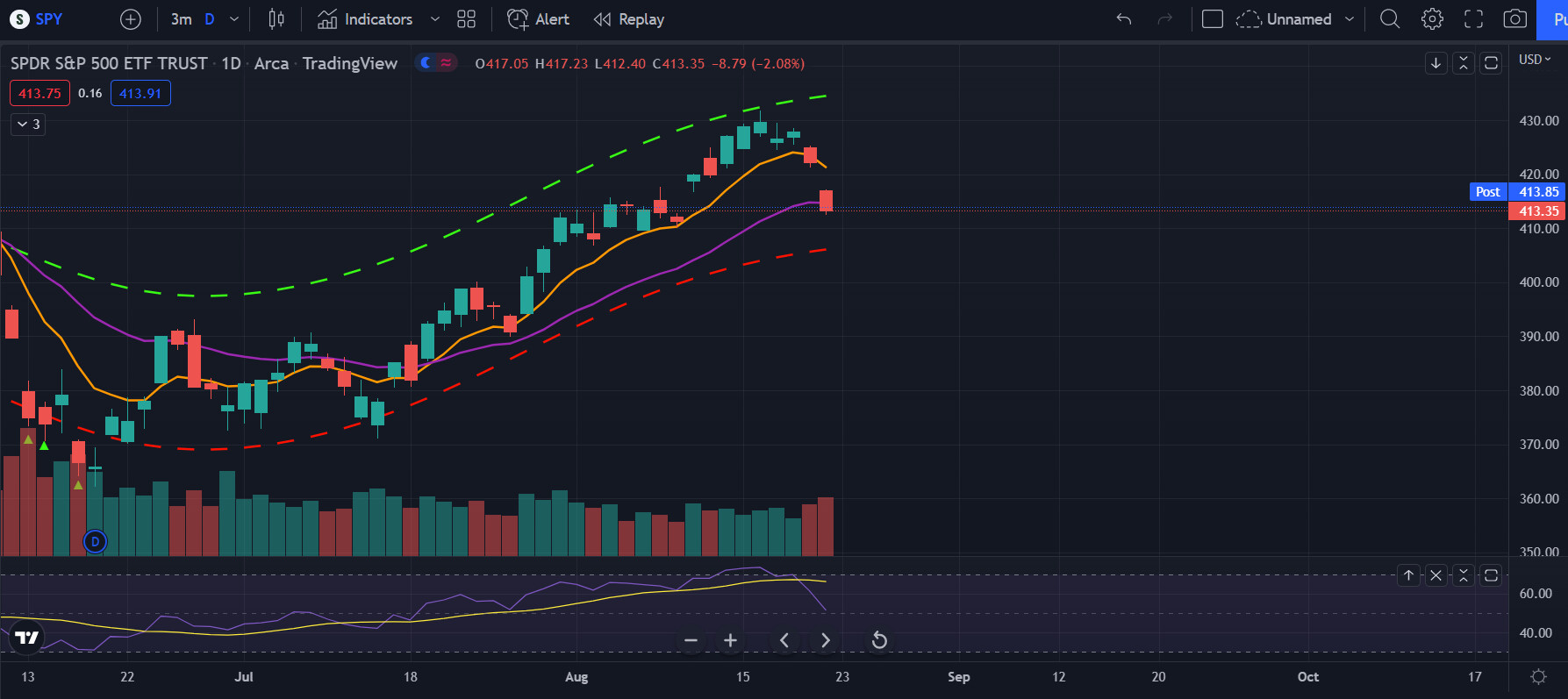
Task: Expand the favorite indicators dropdown arrow
Action: [435, 19]
